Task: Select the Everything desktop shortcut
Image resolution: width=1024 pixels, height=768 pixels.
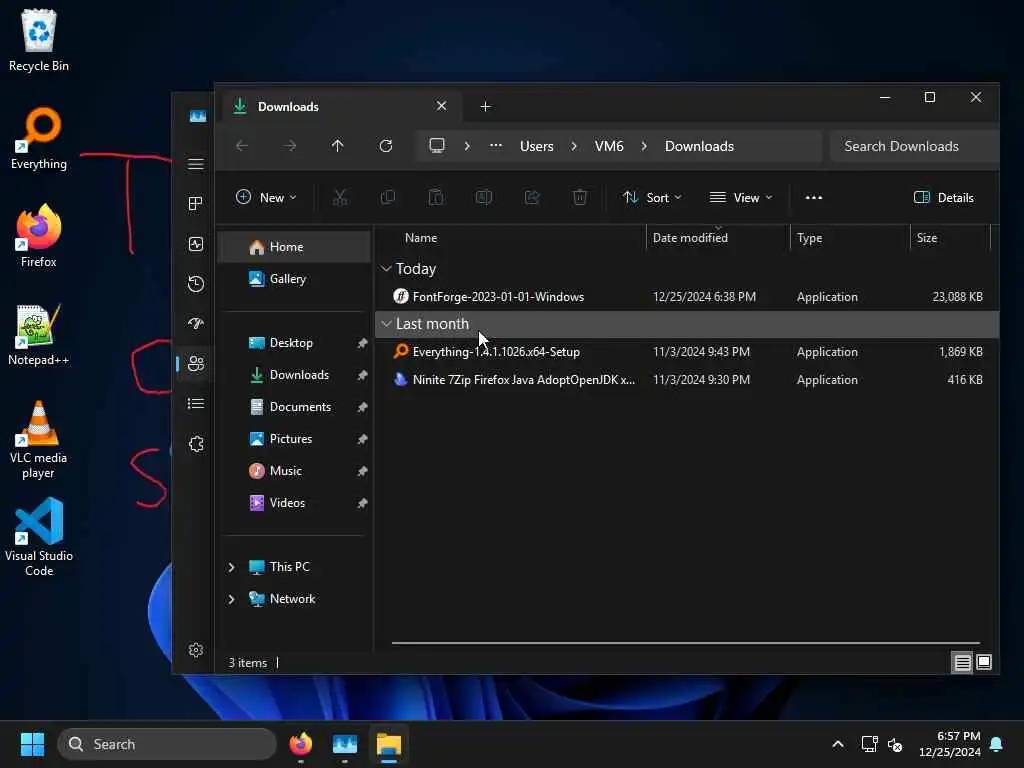Action: 39,138
